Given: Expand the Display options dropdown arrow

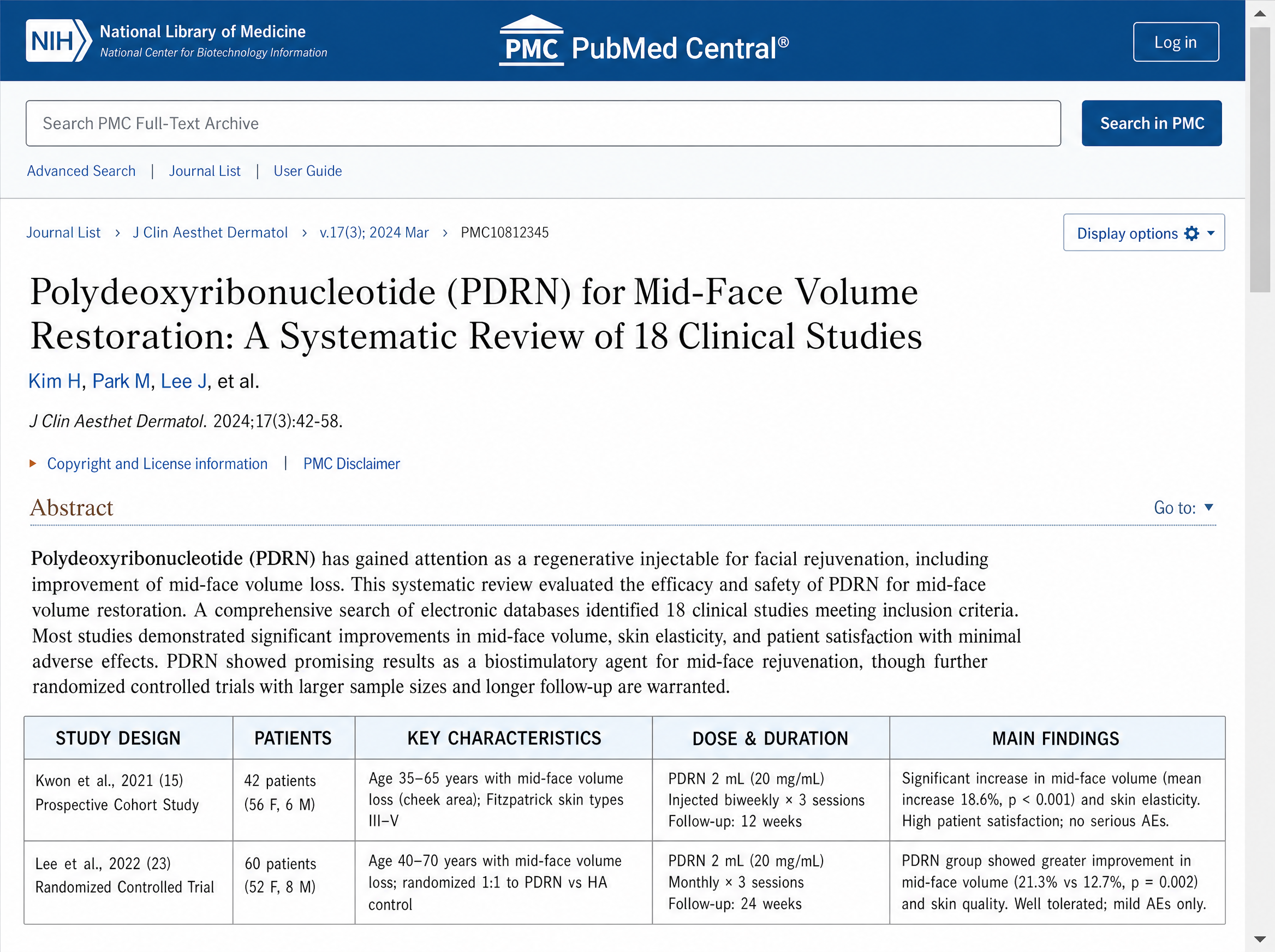Looking at the screenshot, I should pos(1211,233).
